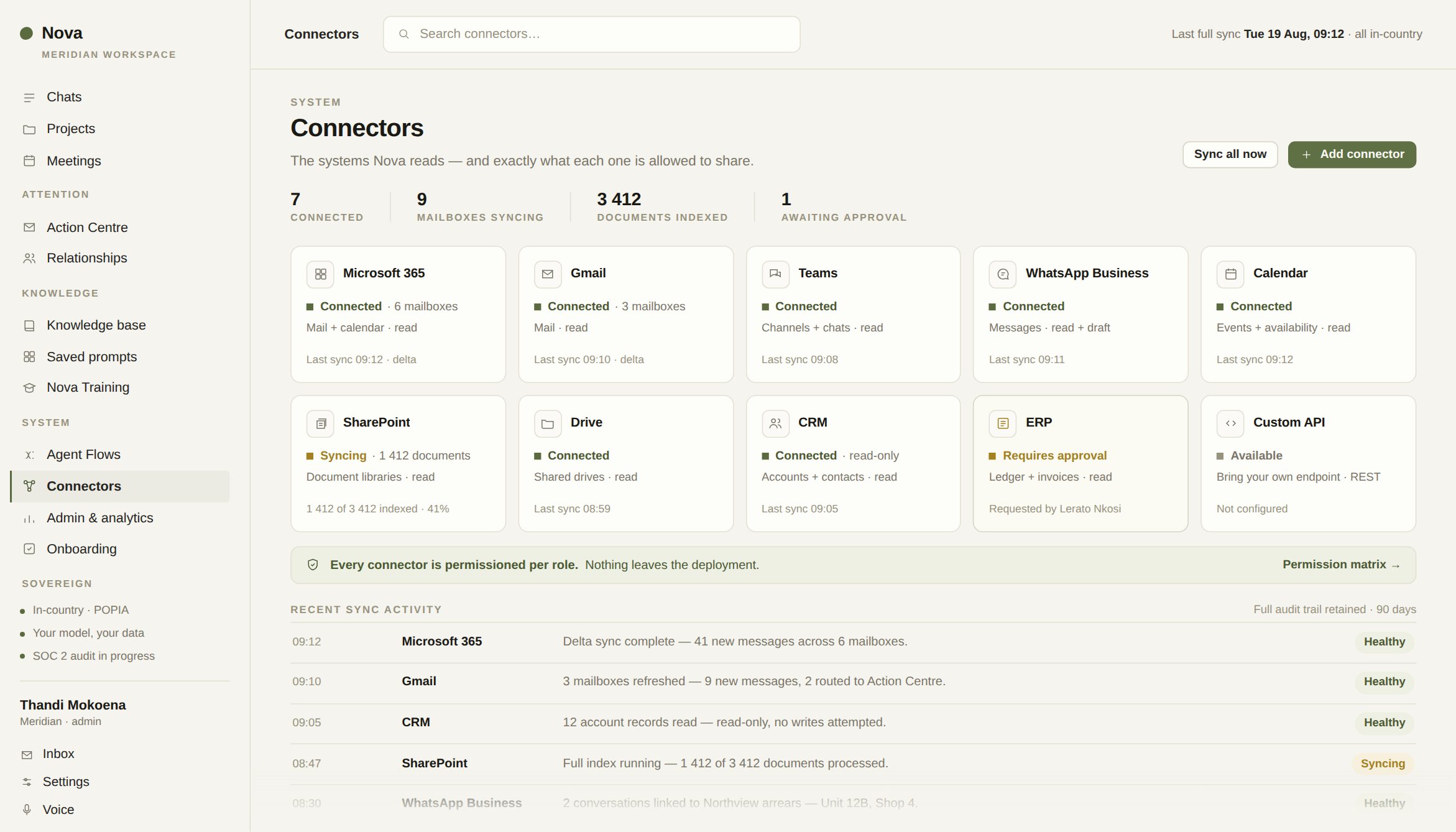The height and width of the screenshot is (832, 1456).
Task: Click the Saved prompts grid icon
Action: [x=29, y=357]
